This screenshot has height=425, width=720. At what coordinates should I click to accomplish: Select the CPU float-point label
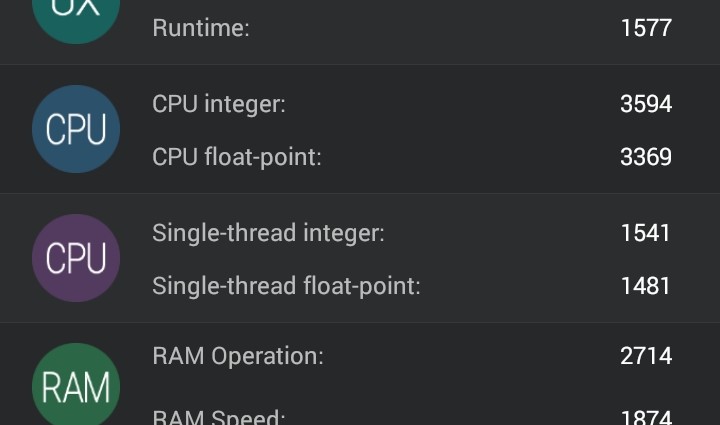236,157
